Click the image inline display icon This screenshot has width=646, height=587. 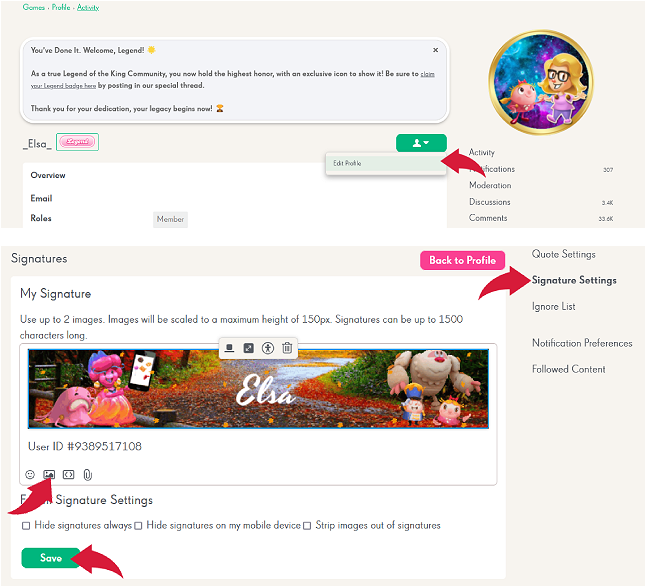click(229, 348)
